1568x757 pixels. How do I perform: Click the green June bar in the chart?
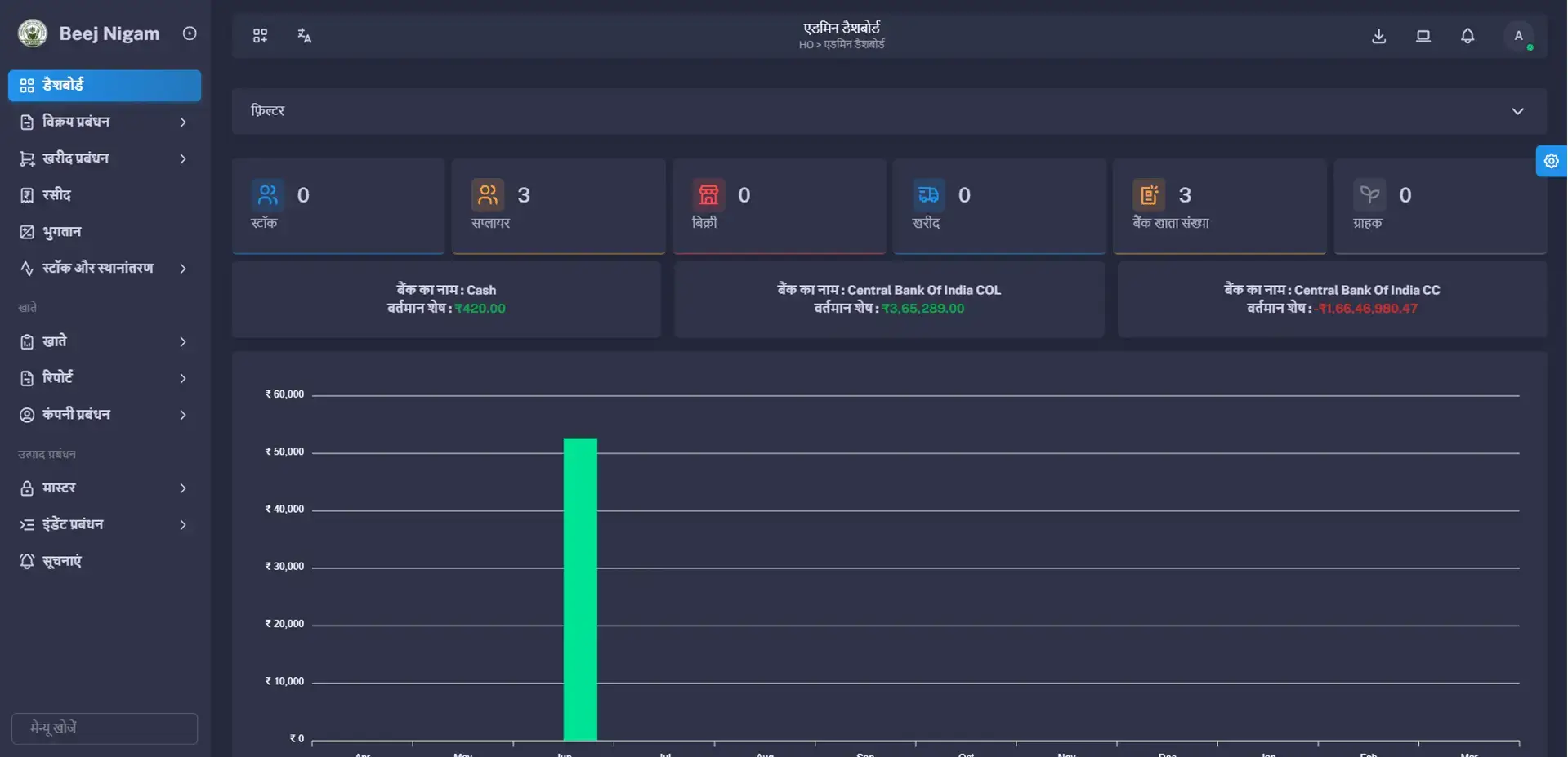pyautogui.click(x=580, y=588)
